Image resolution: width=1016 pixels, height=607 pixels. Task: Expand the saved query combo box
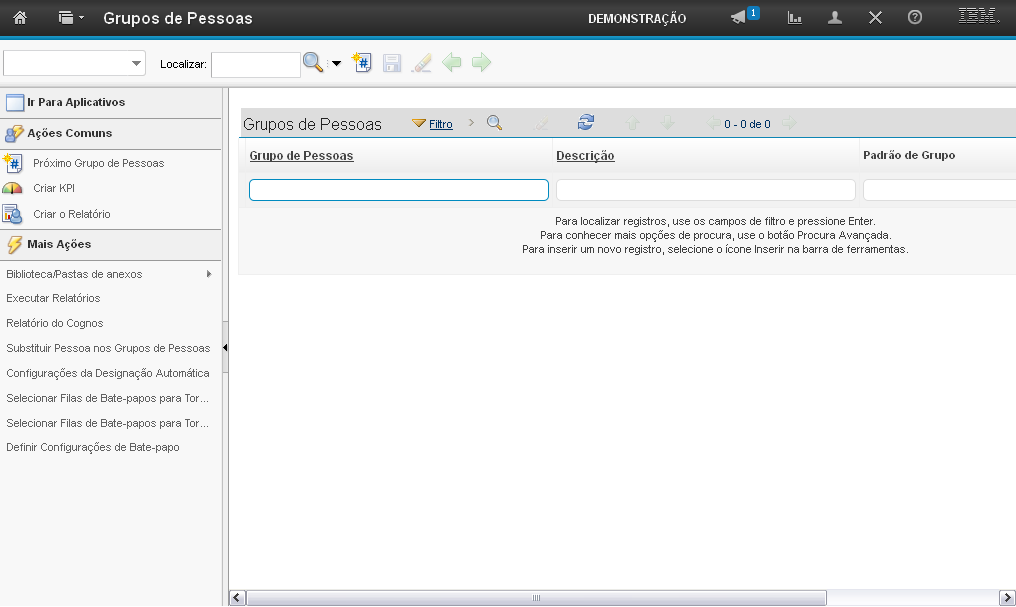click(x=136, y=64)
